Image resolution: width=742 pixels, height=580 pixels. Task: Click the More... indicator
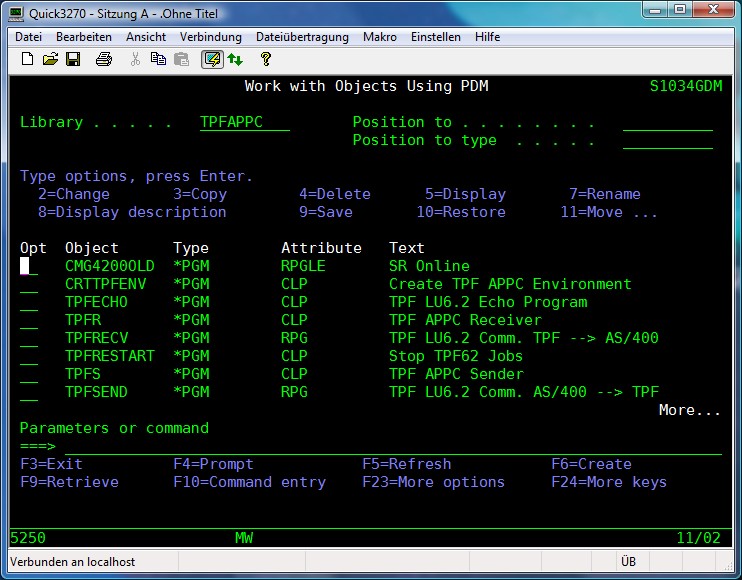689,410
